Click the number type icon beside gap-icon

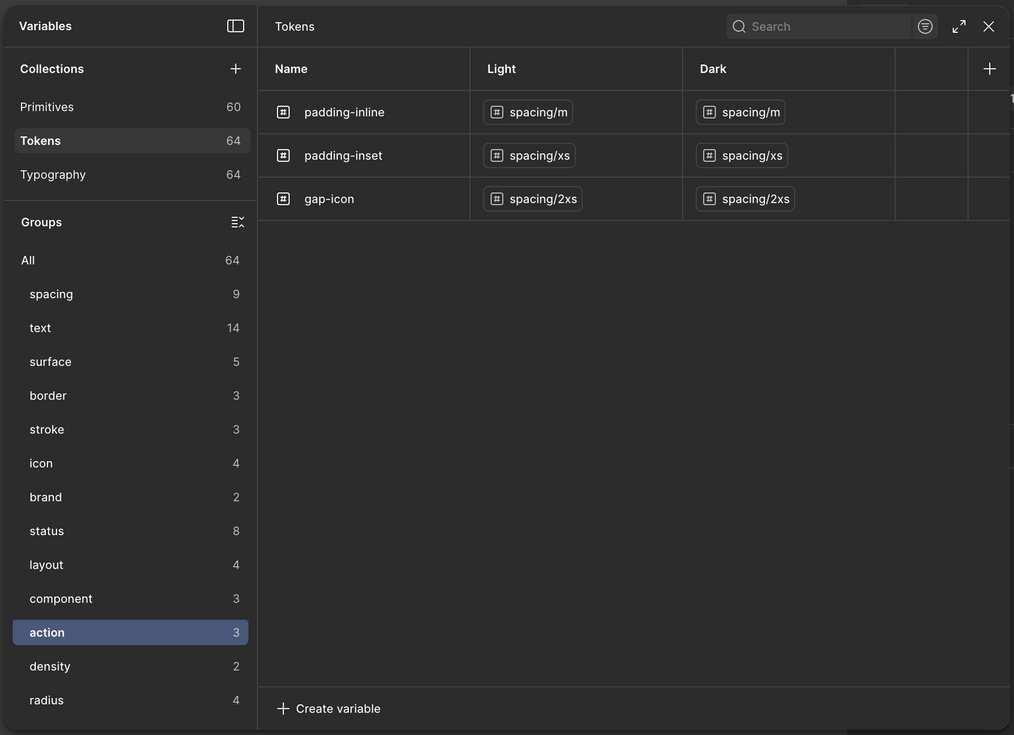(x=283, y=199)
